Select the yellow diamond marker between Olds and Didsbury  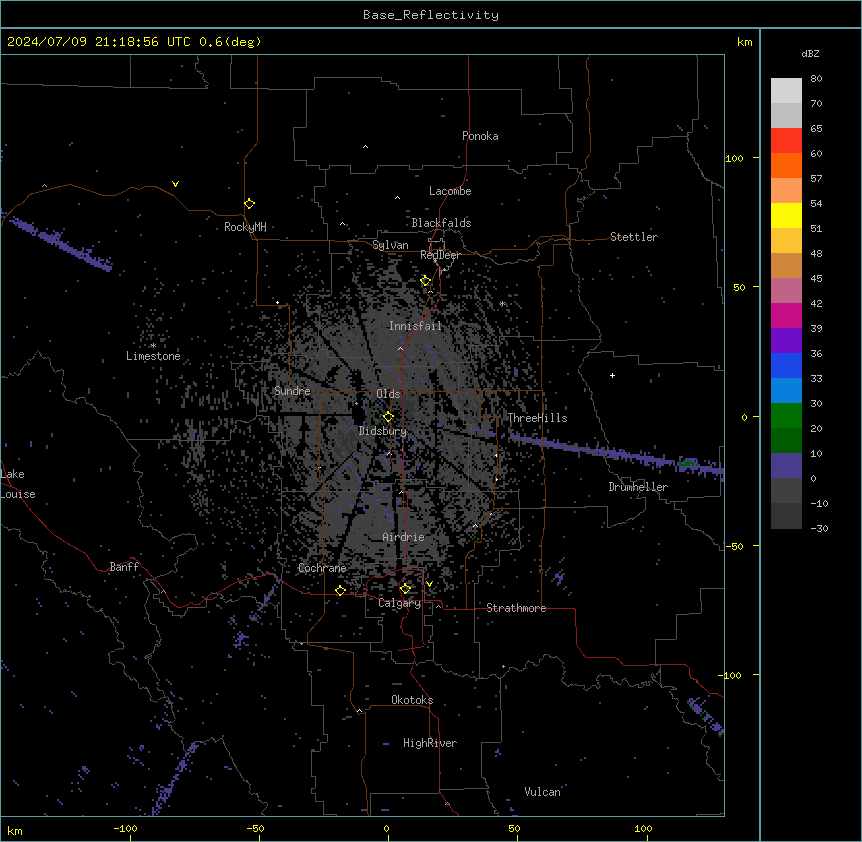(388, 417)
